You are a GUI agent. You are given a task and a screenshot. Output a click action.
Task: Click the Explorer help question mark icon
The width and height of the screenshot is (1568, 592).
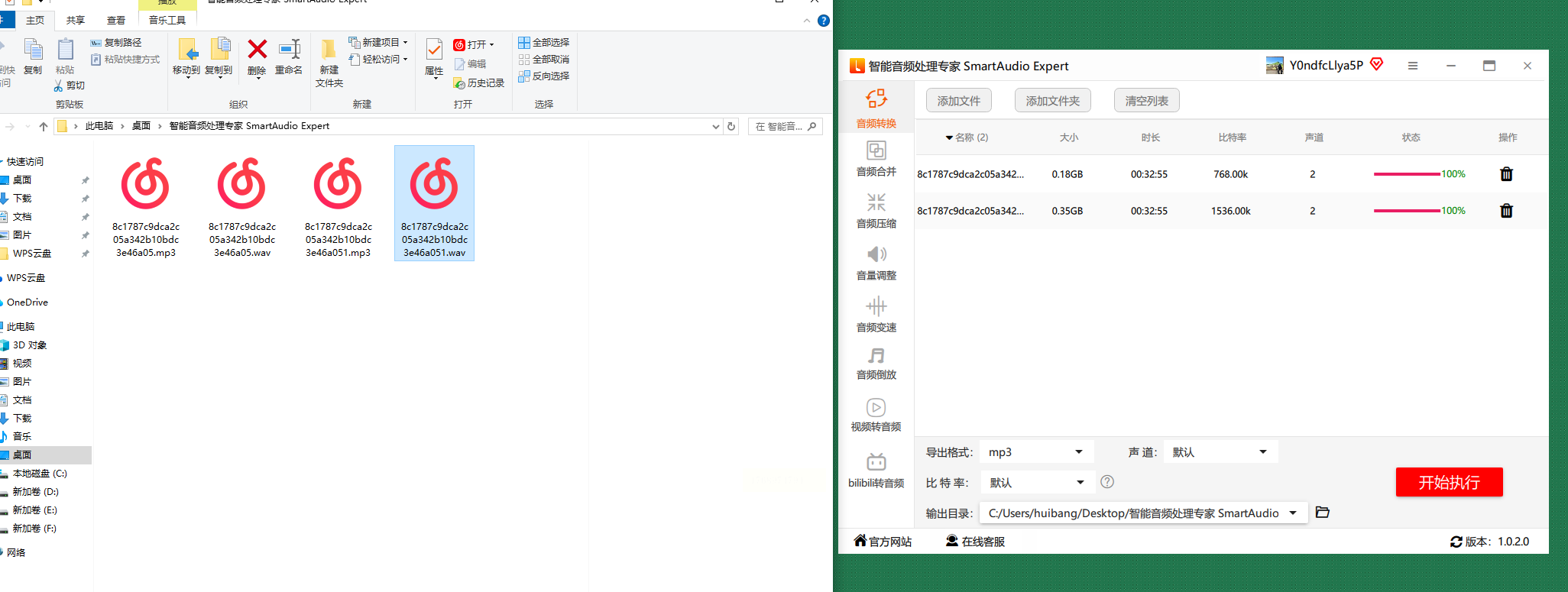823,21
